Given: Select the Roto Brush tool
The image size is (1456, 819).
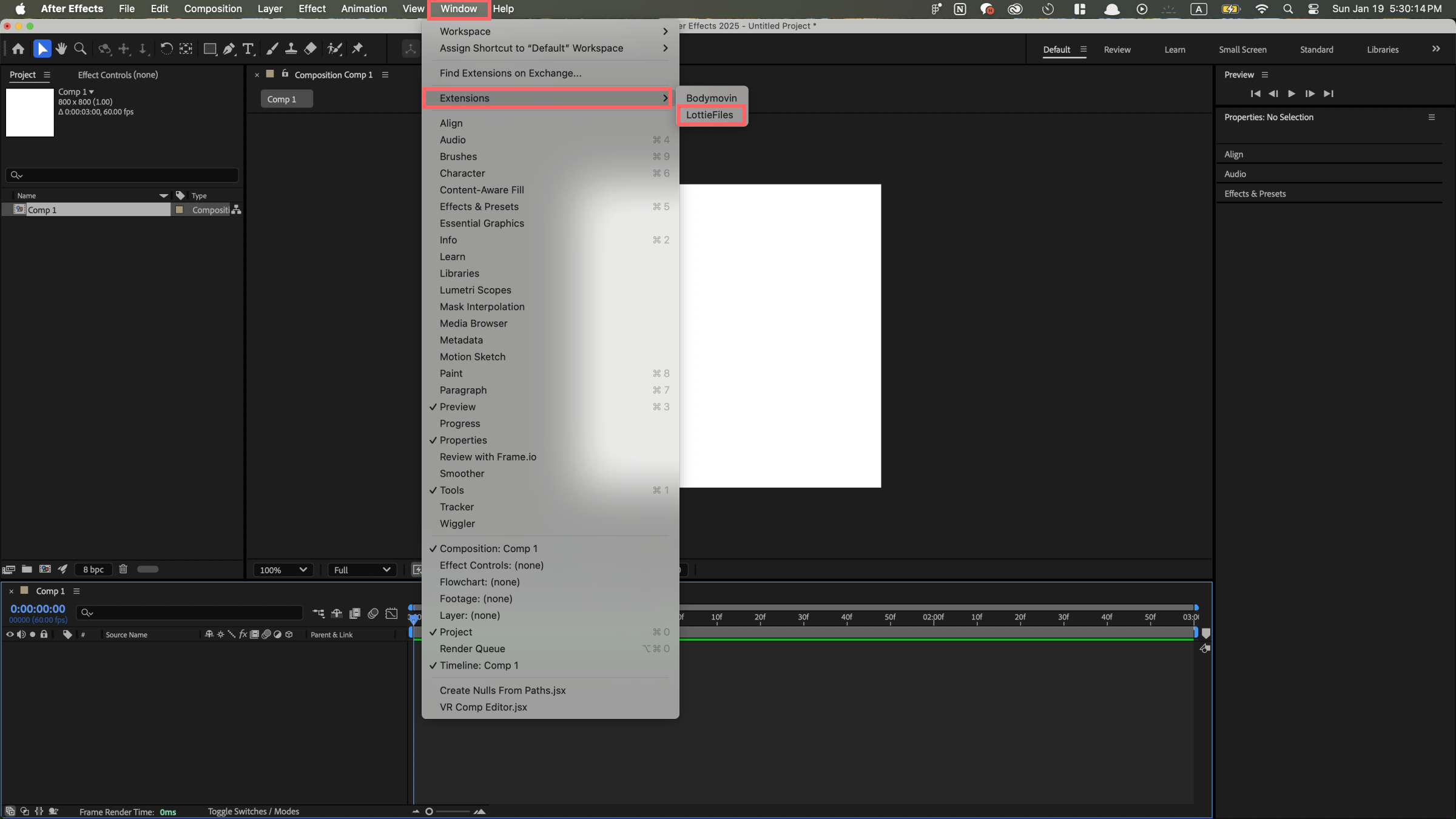Looking at the screenshot, I should [335, 49].
